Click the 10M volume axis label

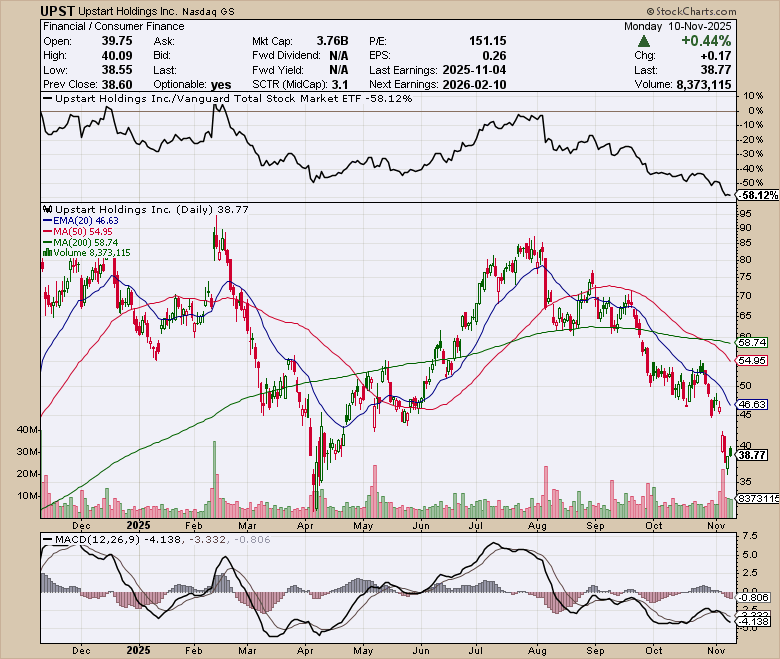click(27, 496)
